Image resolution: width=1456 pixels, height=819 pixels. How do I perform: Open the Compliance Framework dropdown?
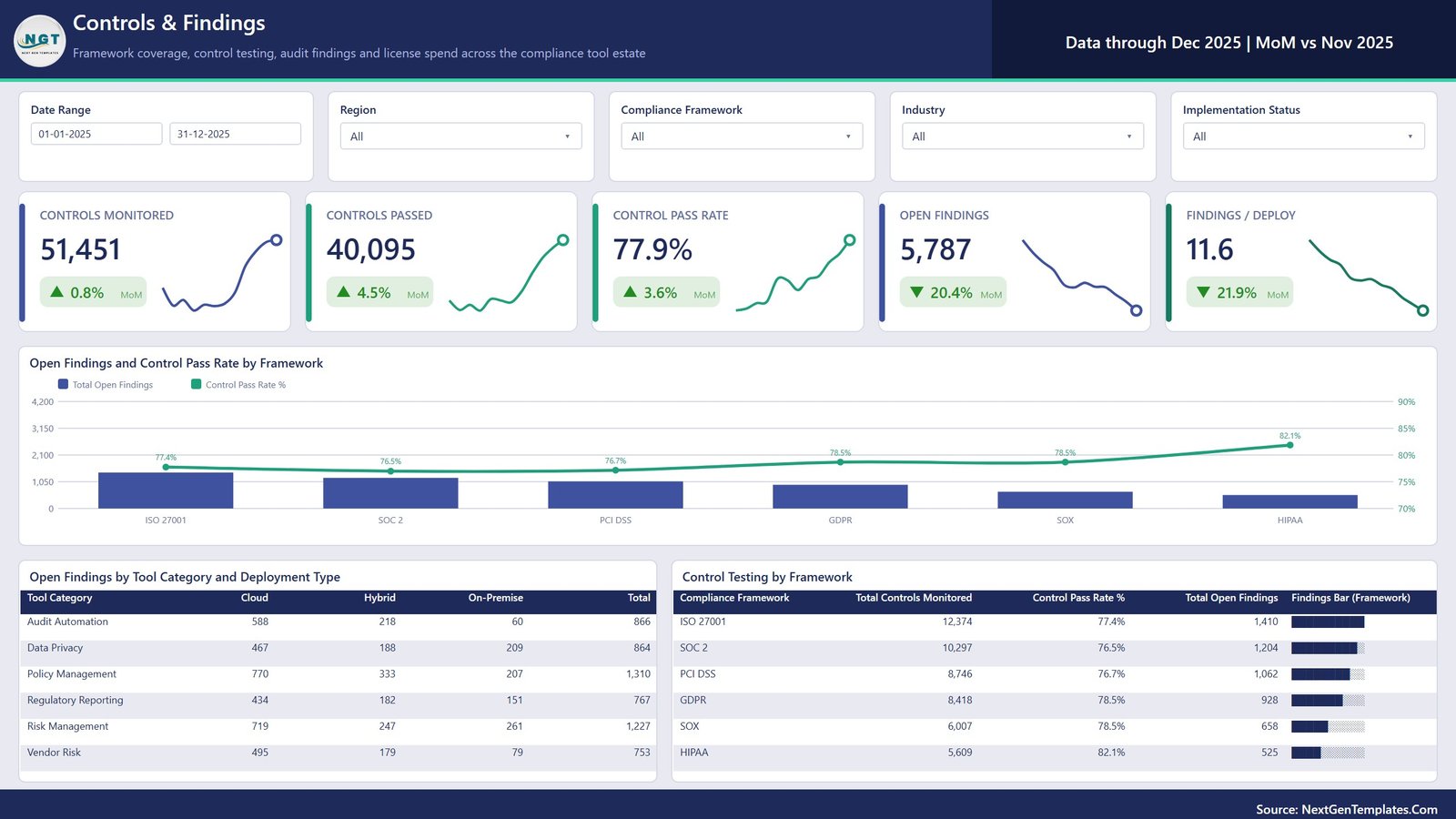click(742, 136)
